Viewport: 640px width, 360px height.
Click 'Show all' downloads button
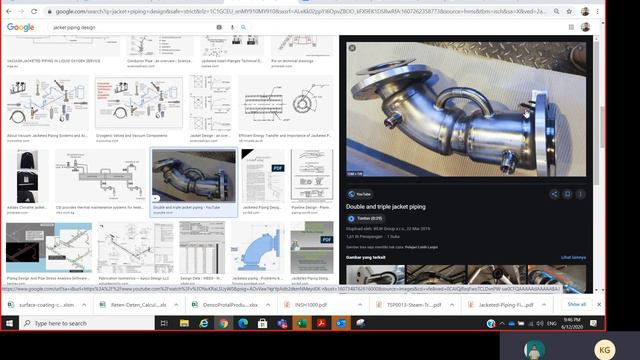pos(576,304)
